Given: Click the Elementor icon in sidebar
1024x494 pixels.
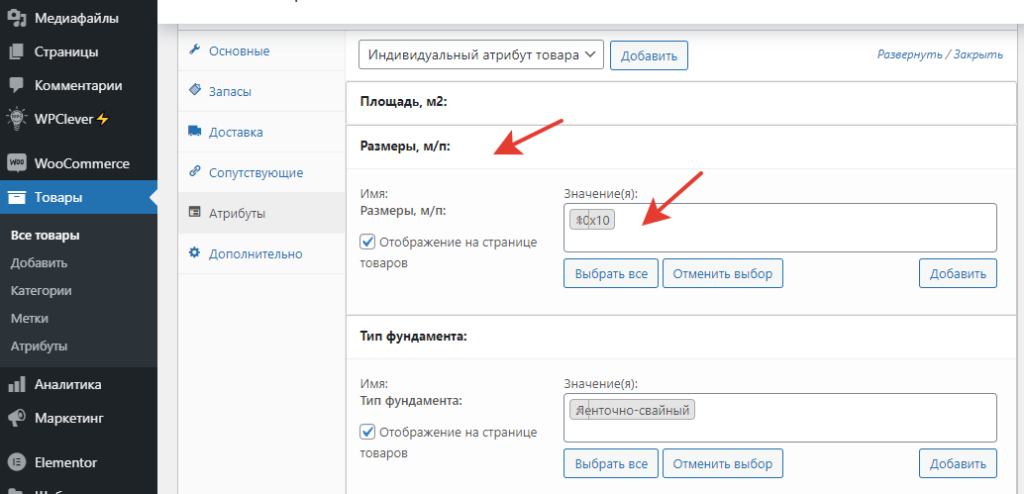Looking at the screenshot, I should (x=16, y=463).
